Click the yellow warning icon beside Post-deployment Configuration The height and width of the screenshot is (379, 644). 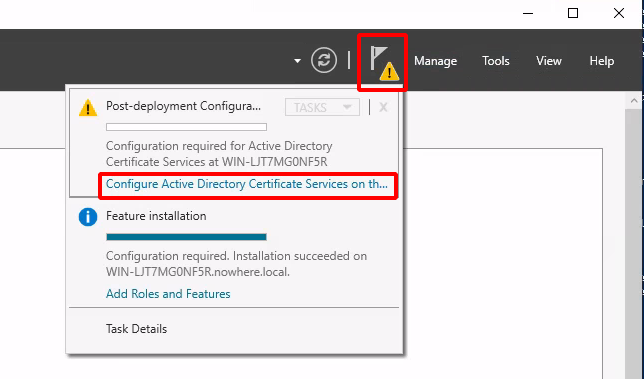pyautogui.click(x=87, y=108)
